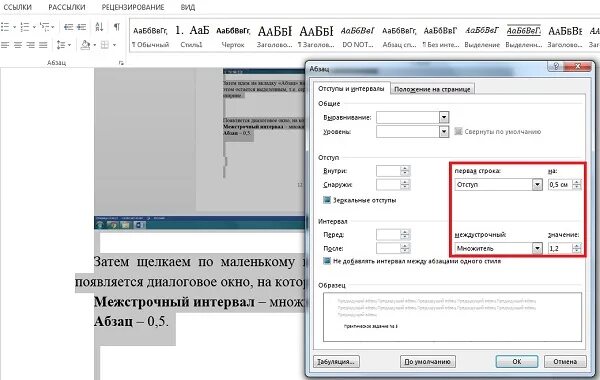Viewport: 600px width, 380px height.
Task: Click into the Внутри indent field
Action: pyautogui.click(x=388, y=171)
